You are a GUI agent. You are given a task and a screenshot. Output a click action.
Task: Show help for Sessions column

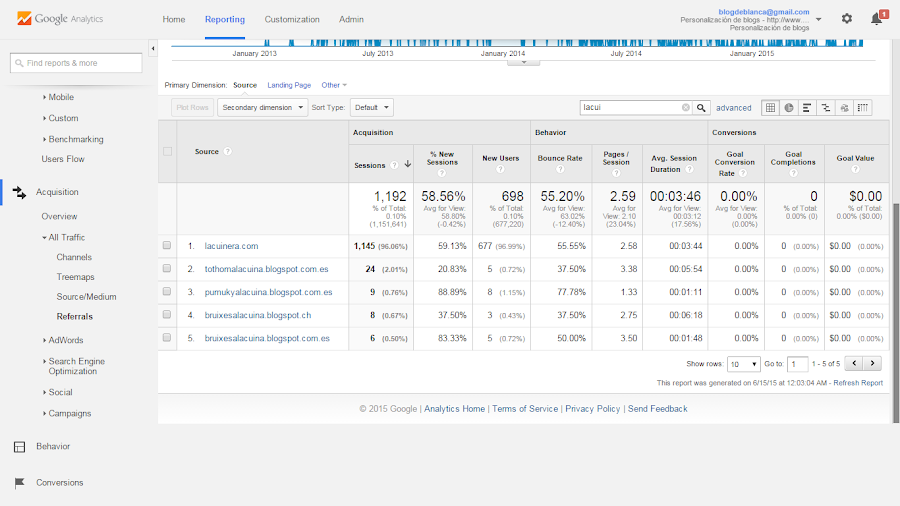394,165
